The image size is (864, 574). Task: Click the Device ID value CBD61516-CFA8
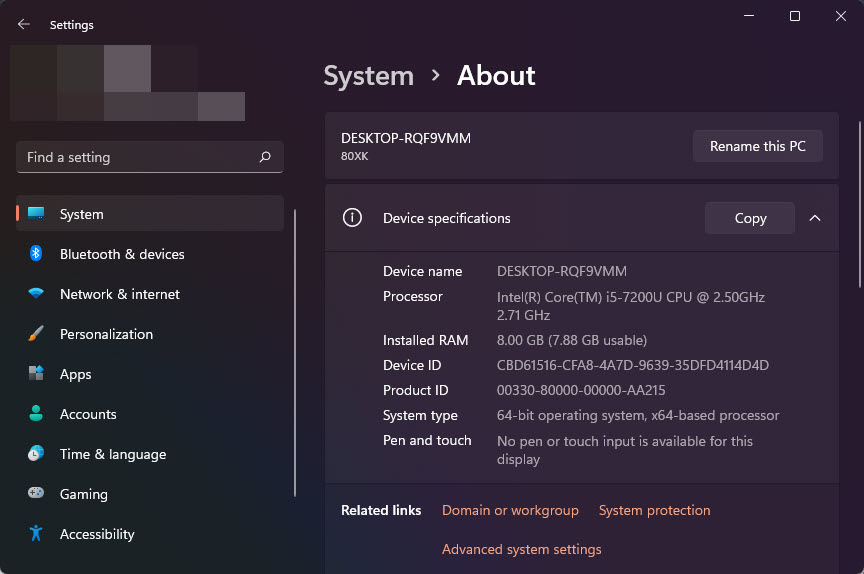(x=633, y=365)
